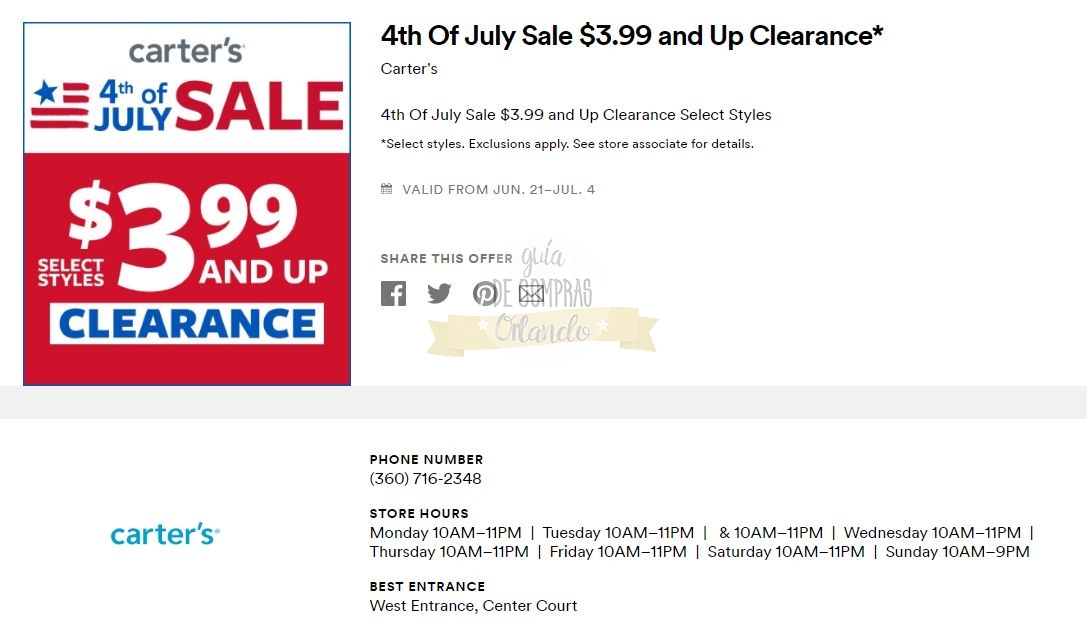Email this offer using the envelope icon
This screenshot has width=1087, height=628.
click(531, 293)
